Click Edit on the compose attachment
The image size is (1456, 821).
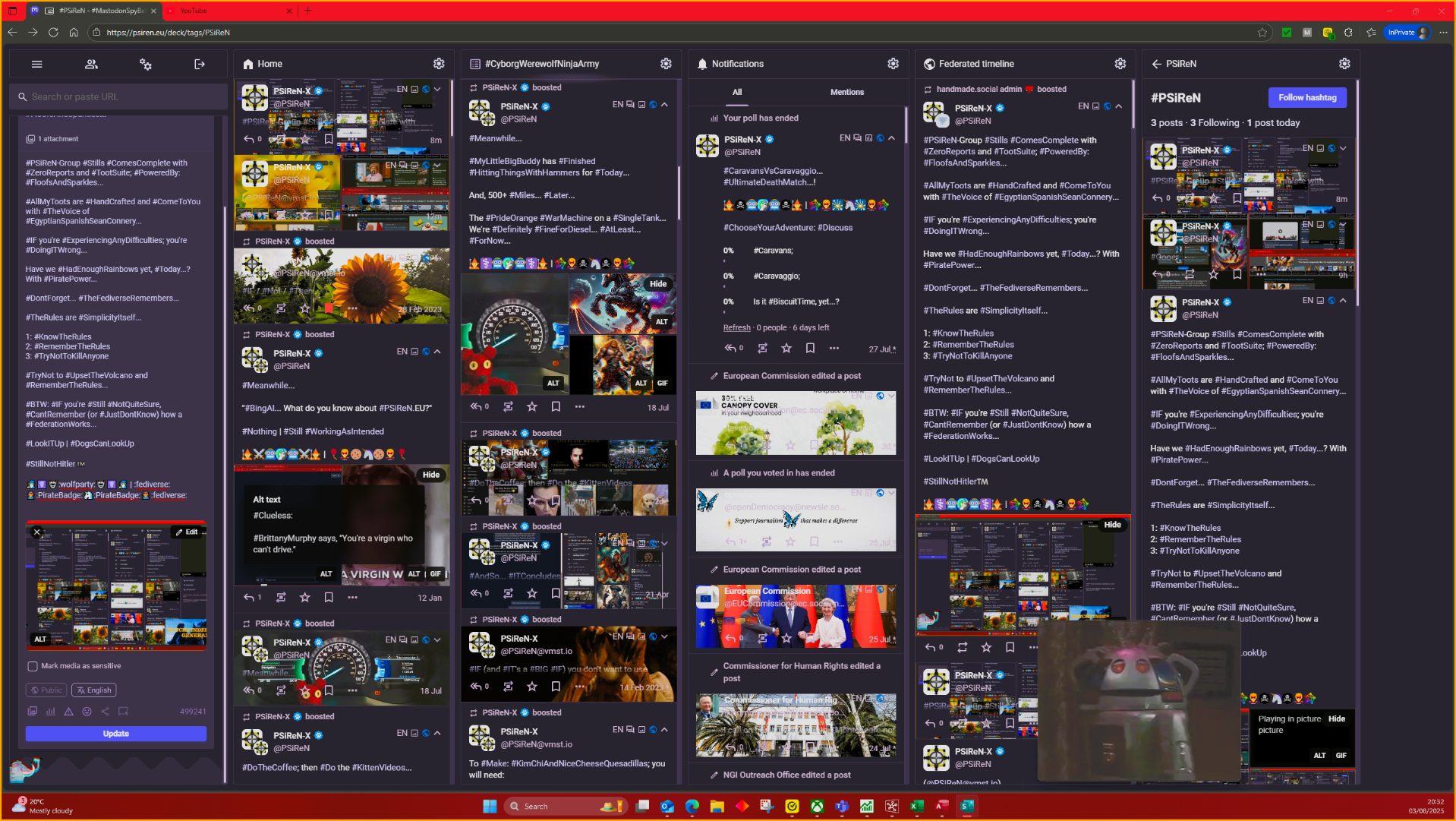coord(187,532)
